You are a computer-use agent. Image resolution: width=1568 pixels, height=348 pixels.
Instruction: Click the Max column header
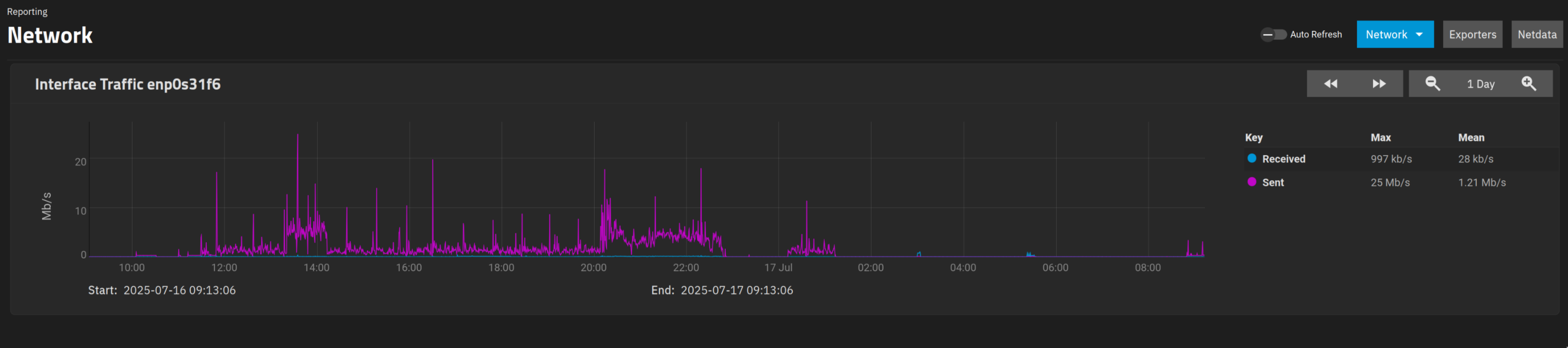pos(1380,138)
